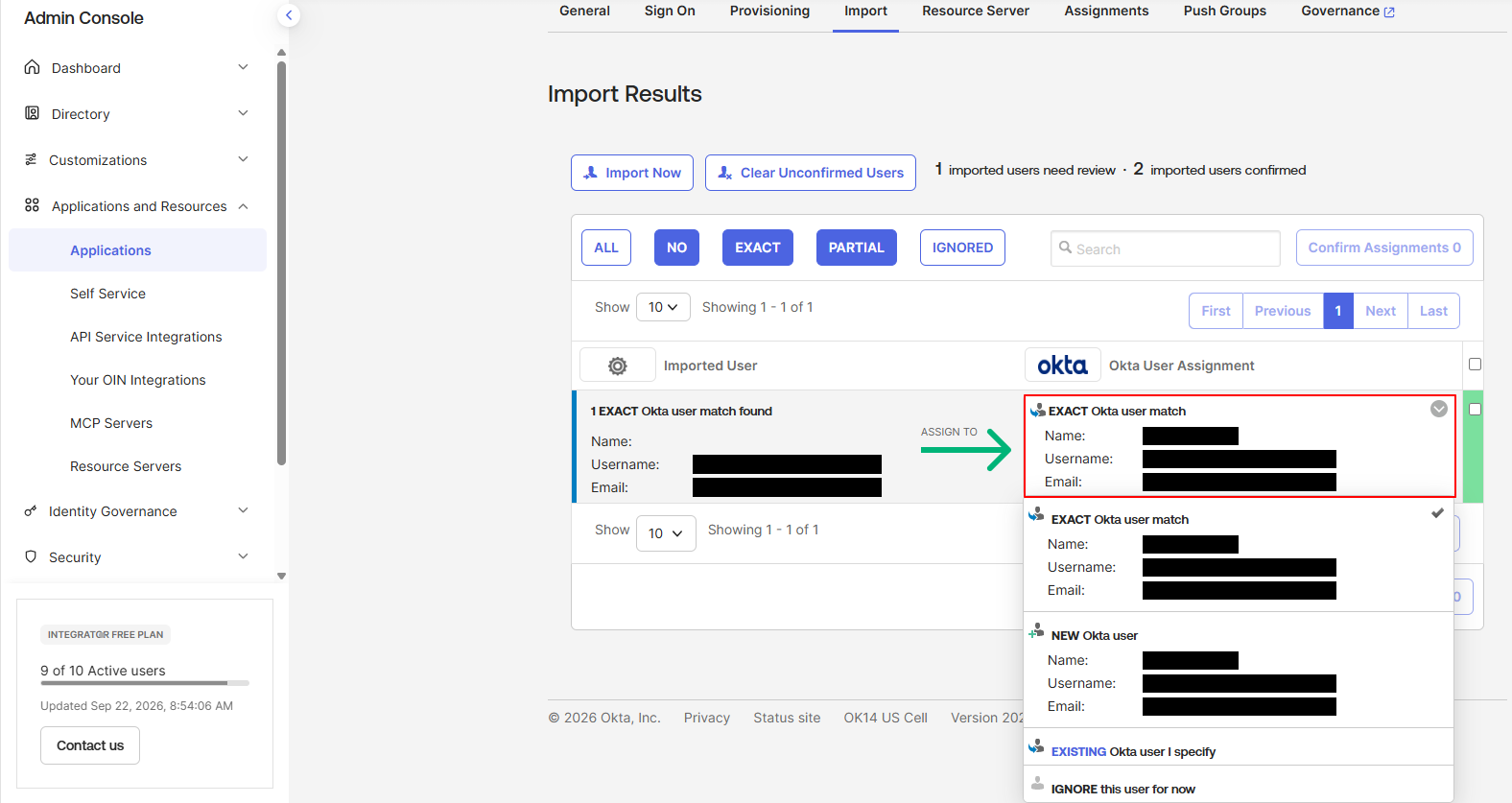Viewport: 1512px width, 803px height.
Task: Expand the Dashboard menu chevron
Action: [x=243, y=67]
